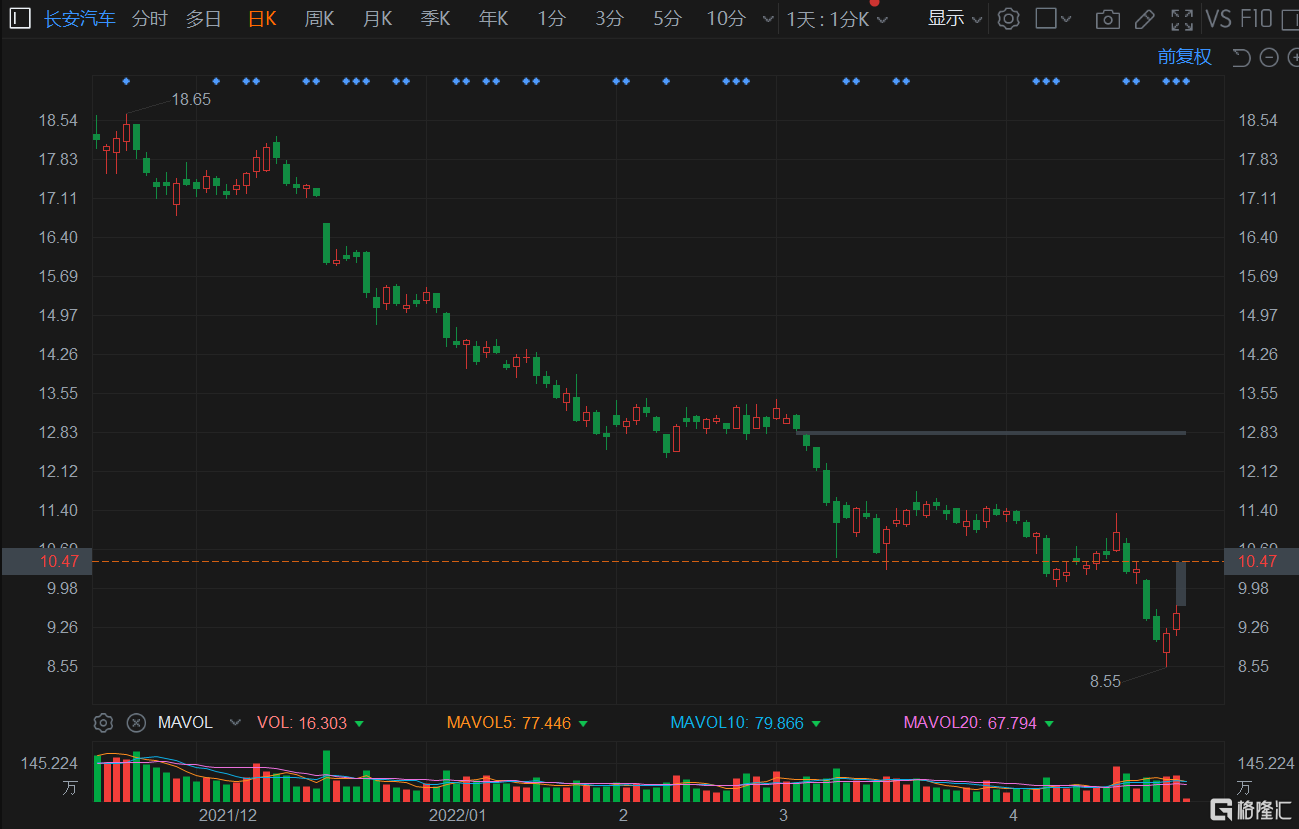The height and width of the screenshot is (829, 1299).
Task: Click the 2021/12 date axis label
Action: click(x=228, y=815)
